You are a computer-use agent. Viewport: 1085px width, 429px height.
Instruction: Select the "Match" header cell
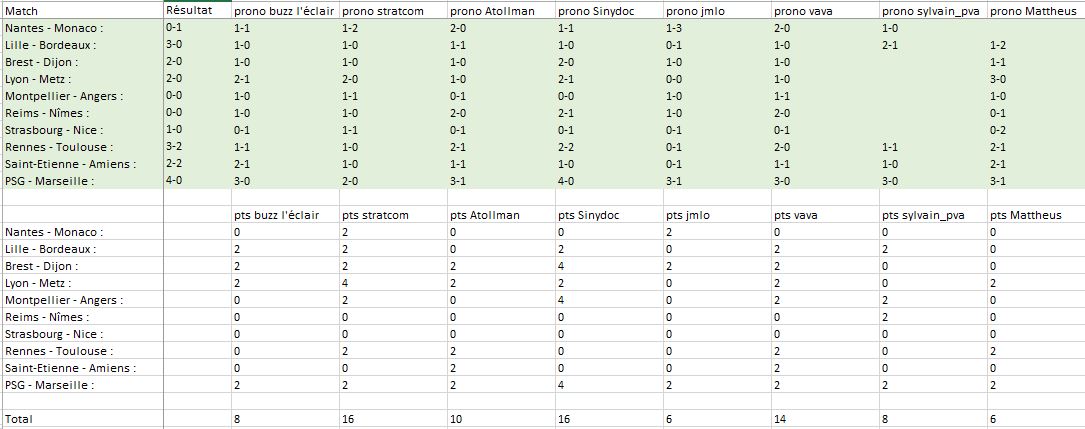(82, 10)
